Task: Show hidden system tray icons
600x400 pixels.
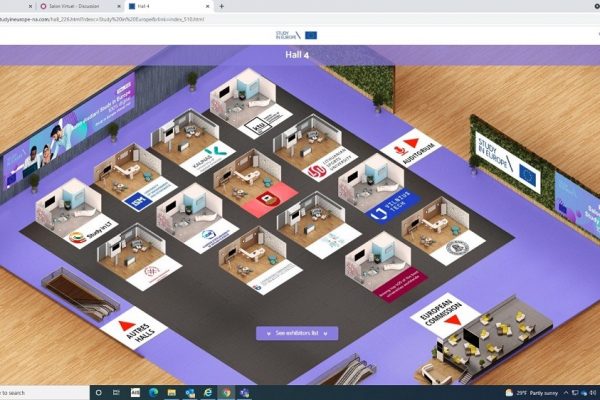Action: [x=566, y=393]
